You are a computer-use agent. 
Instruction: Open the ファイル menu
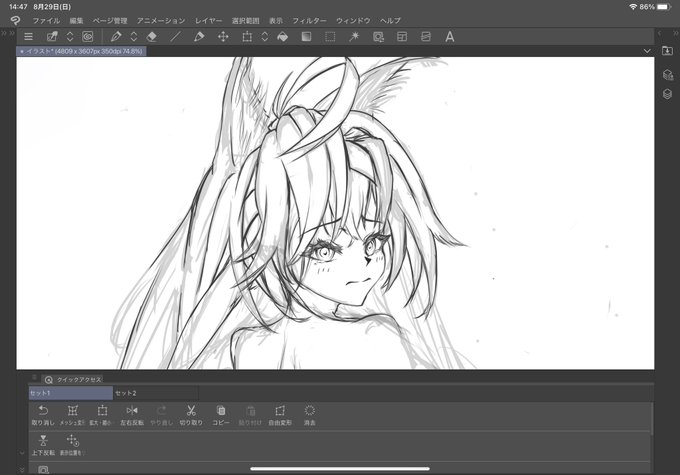[46, 20]
